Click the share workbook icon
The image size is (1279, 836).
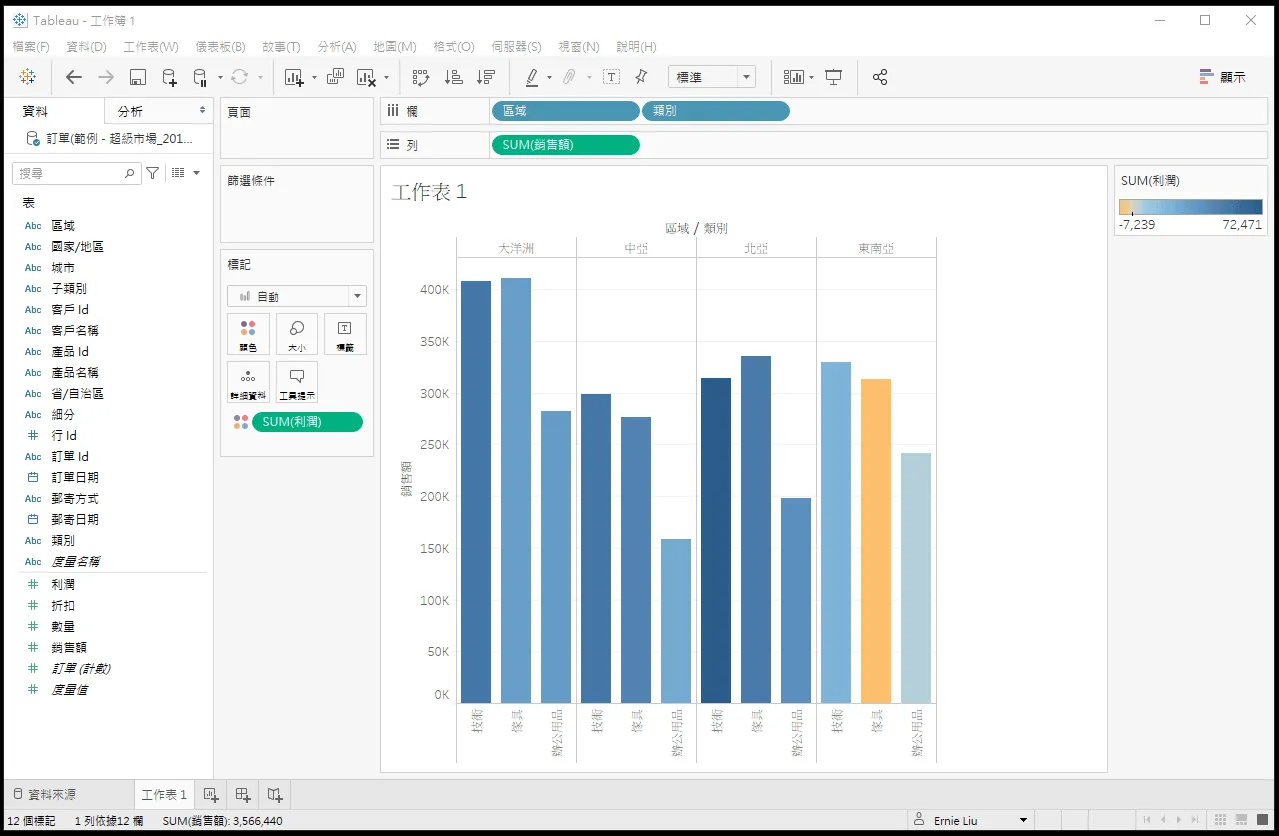pos(880,77)
